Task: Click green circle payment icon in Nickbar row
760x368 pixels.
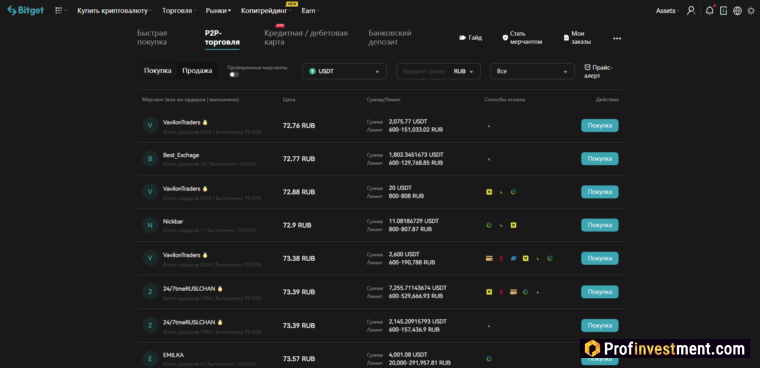Action: click(x=489, y=225)
